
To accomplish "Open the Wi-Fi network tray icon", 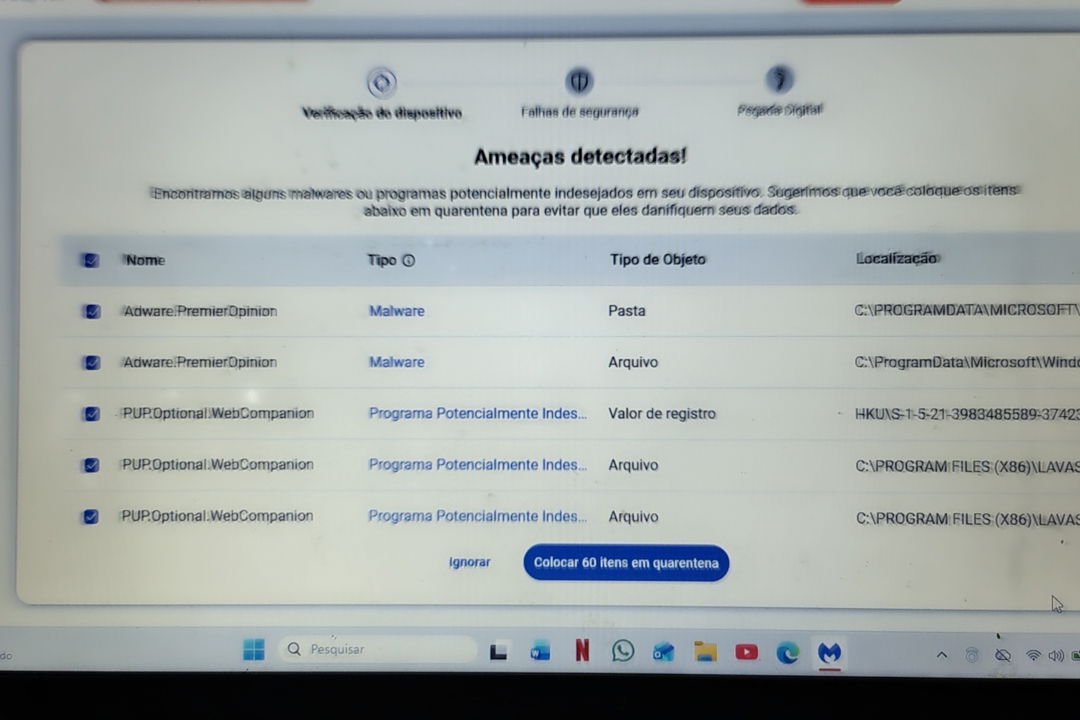I will pyautogui.click(x=1033, y=655).
